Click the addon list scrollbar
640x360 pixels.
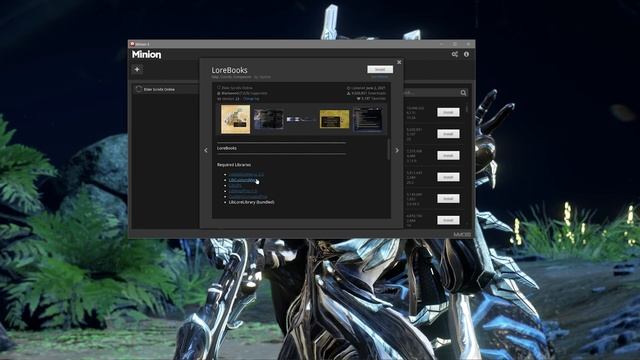[x=467, y=108]
